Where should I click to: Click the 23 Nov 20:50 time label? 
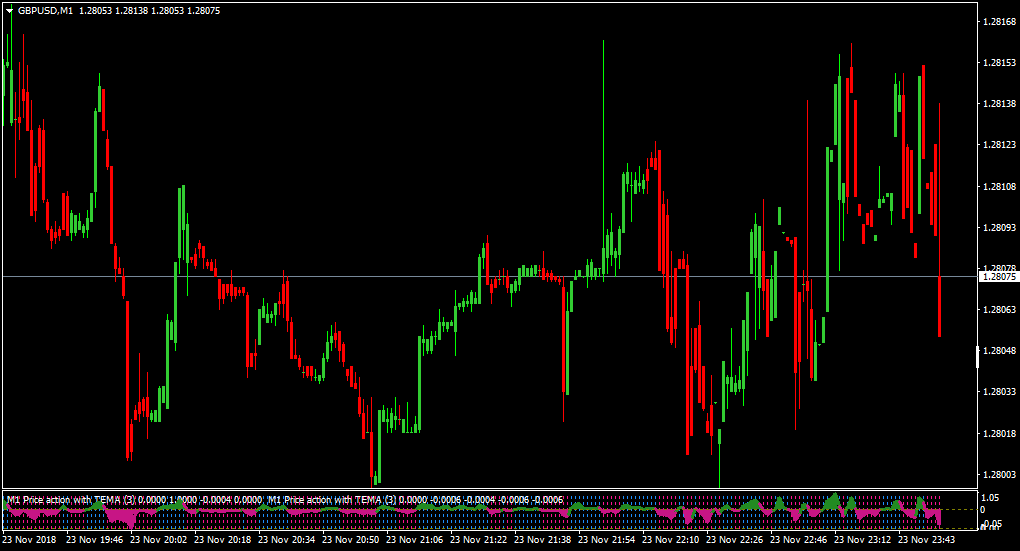(x=350, y=539)
